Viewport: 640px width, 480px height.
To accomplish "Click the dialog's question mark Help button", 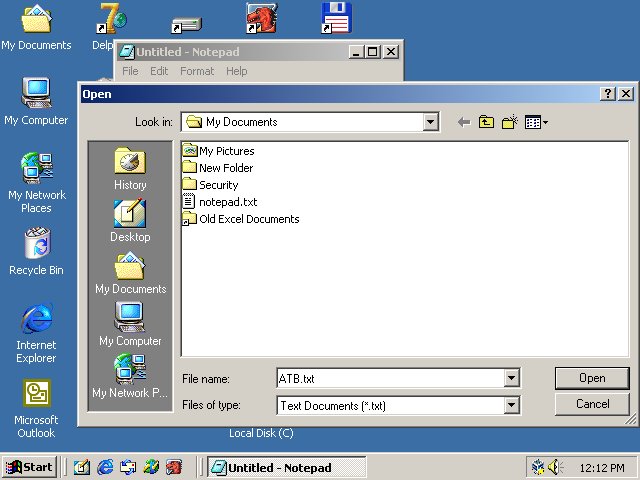I will click(x=608, y=94).
